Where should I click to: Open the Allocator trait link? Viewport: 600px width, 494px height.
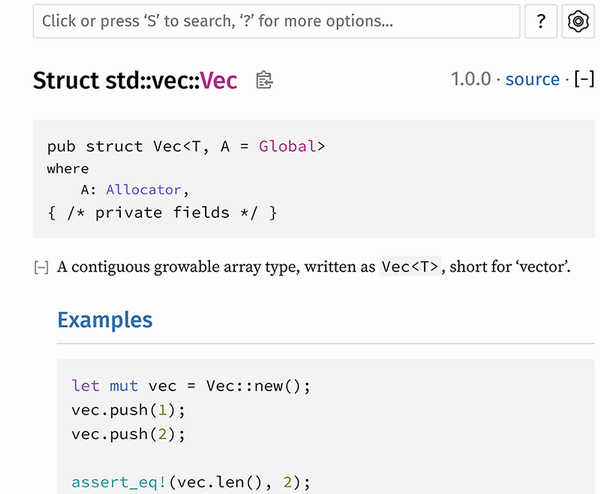pyautogui.click(x=143, y=190)
